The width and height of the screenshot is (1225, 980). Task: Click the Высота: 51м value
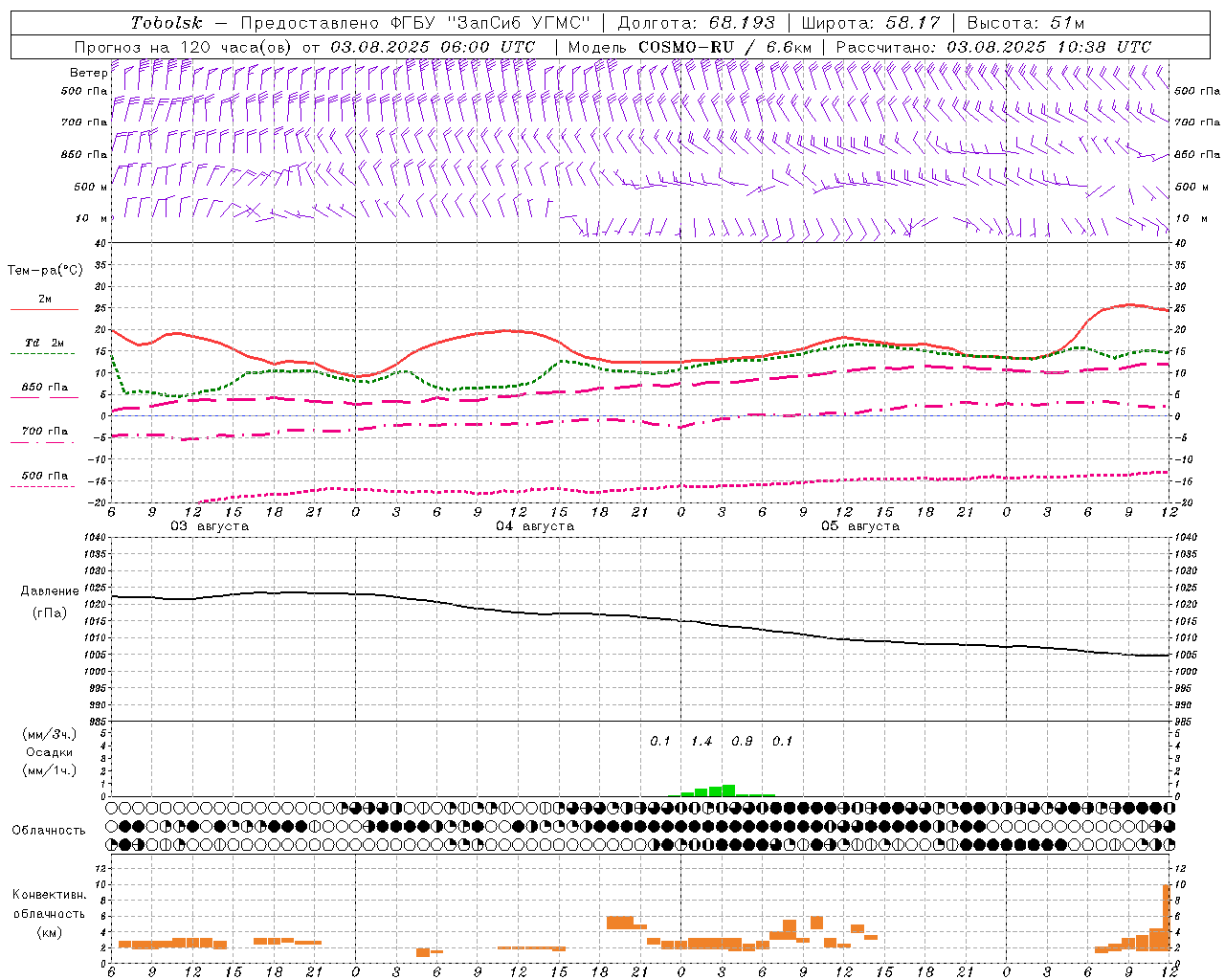click(x=1026, y=23)
